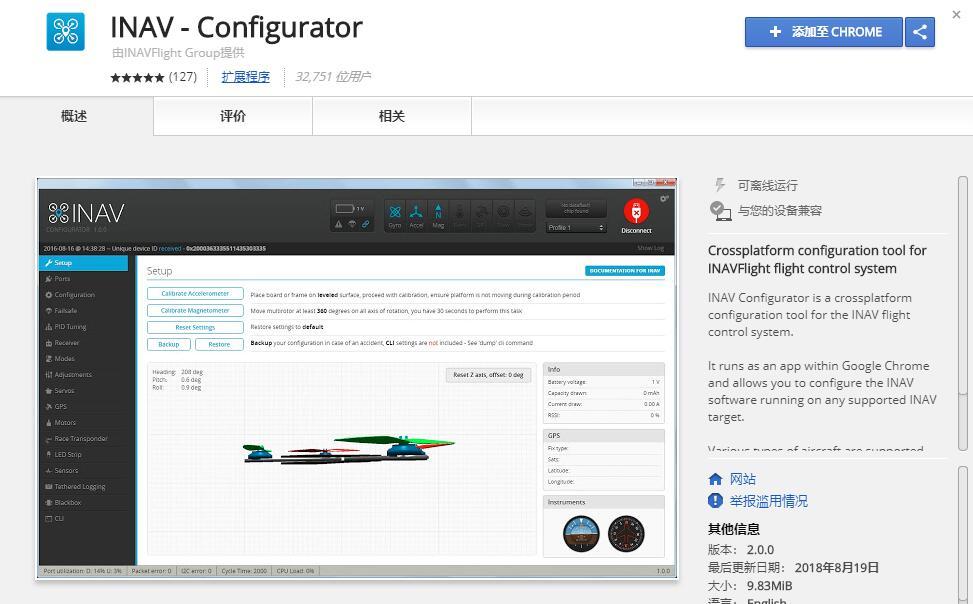Click the INAV Configurator app logo

66,31
